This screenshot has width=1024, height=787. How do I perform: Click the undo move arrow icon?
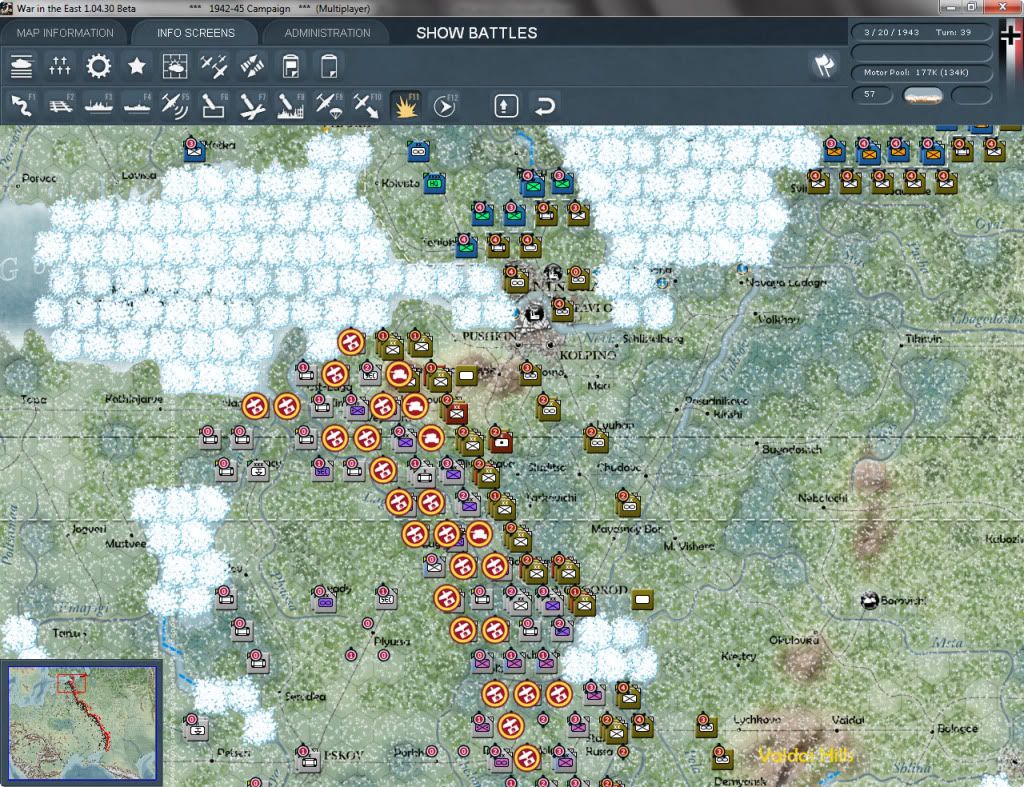tap(545, 106)
